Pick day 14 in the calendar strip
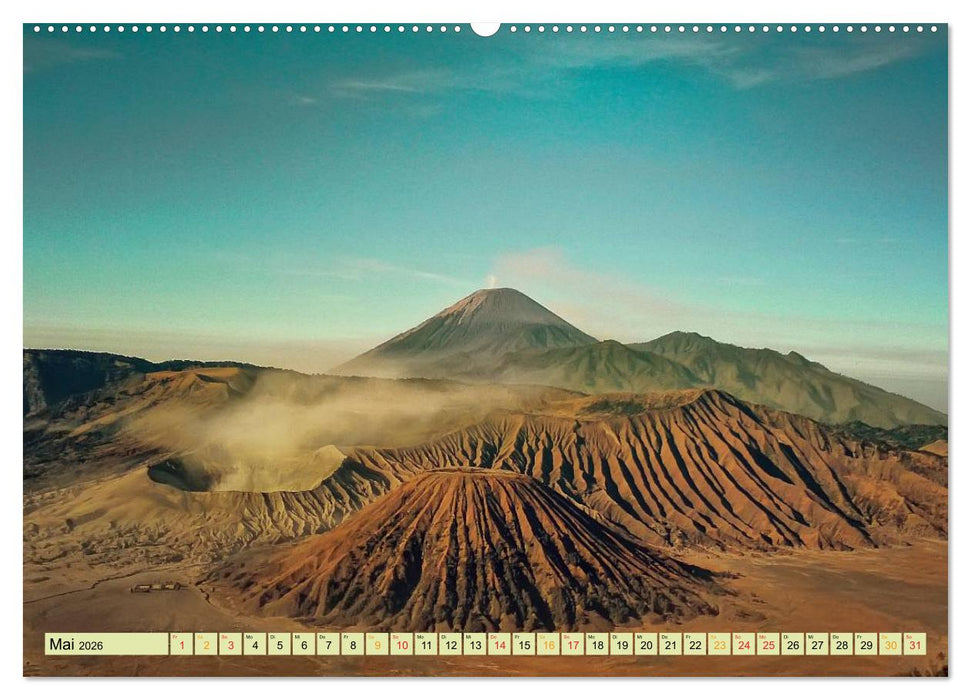Screen dimensions: 971x700 (x=499, y=644)
